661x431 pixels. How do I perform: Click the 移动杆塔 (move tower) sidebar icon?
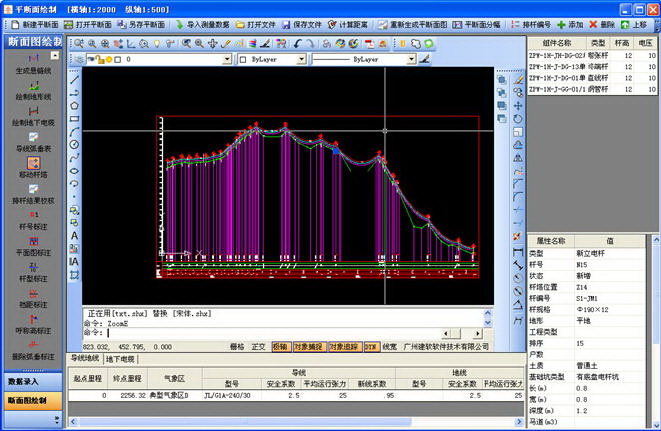click(33, 164)
